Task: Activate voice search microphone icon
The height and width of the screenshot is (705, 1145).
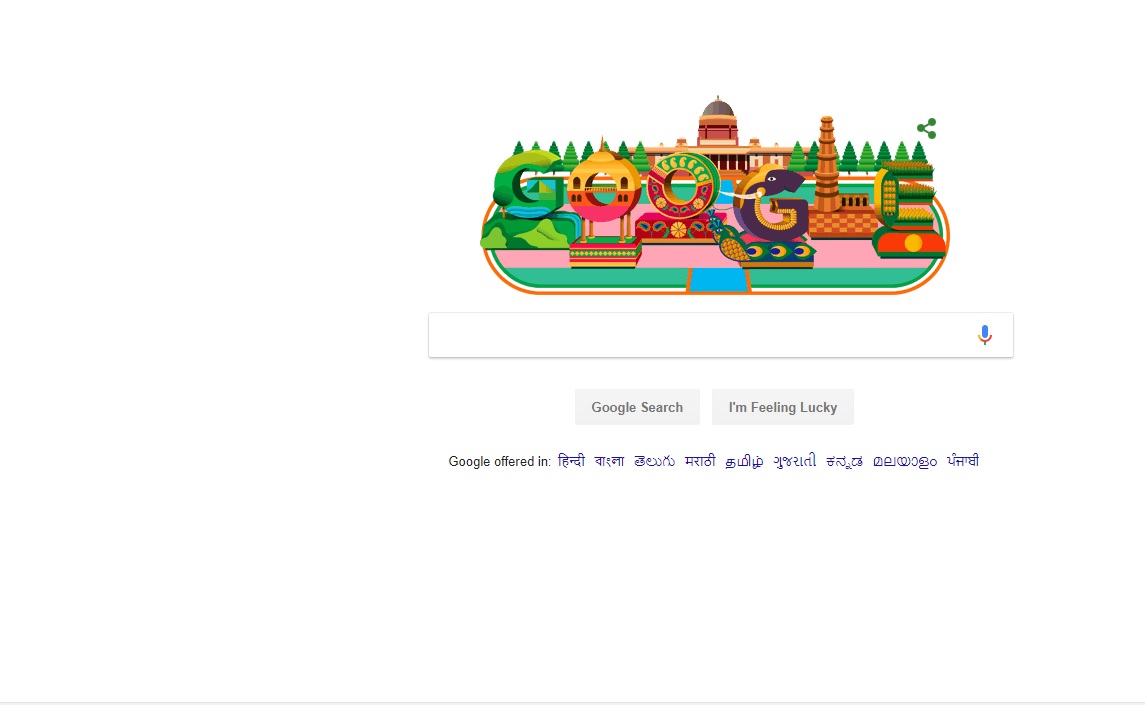Action: tap(984, 335)
